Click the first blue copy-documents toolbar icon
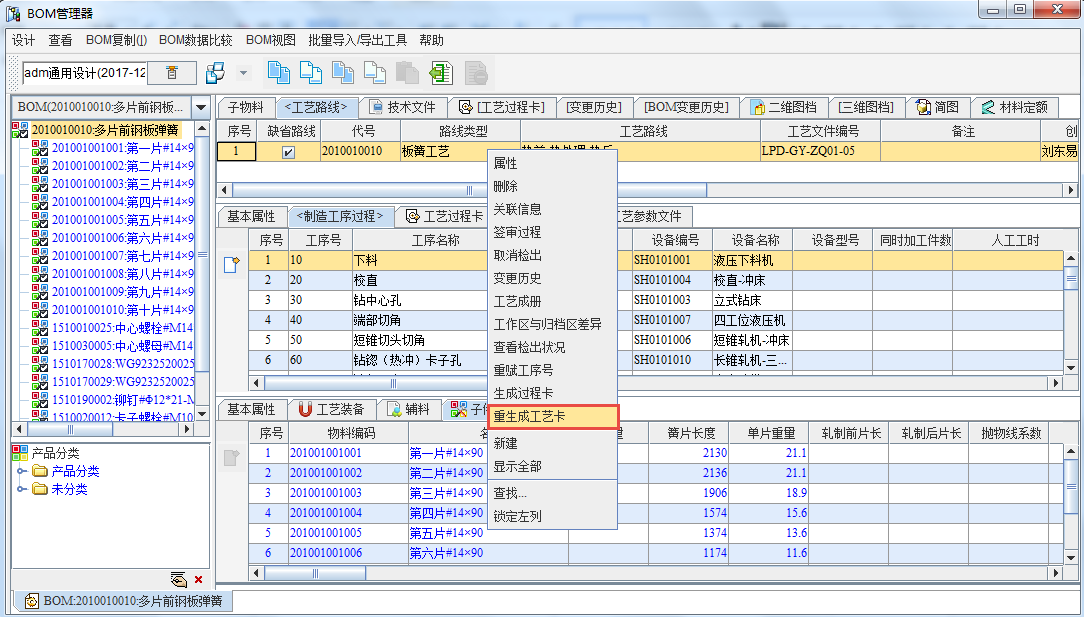This screenshot has width=1084, height=617. [277, 73]
